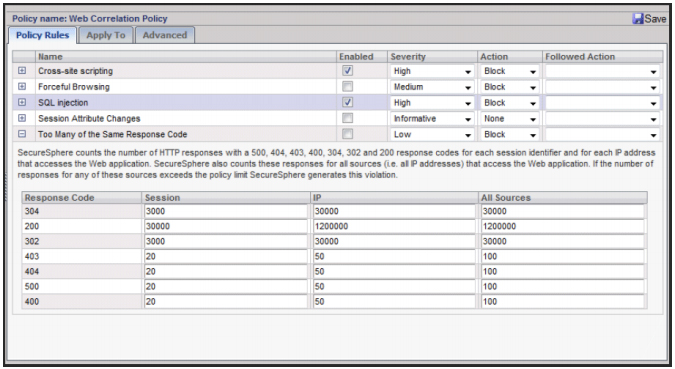The image size is (675, 369).
Task: Collapse Too Many of the Same Response Code
Action: click(22, 134)
